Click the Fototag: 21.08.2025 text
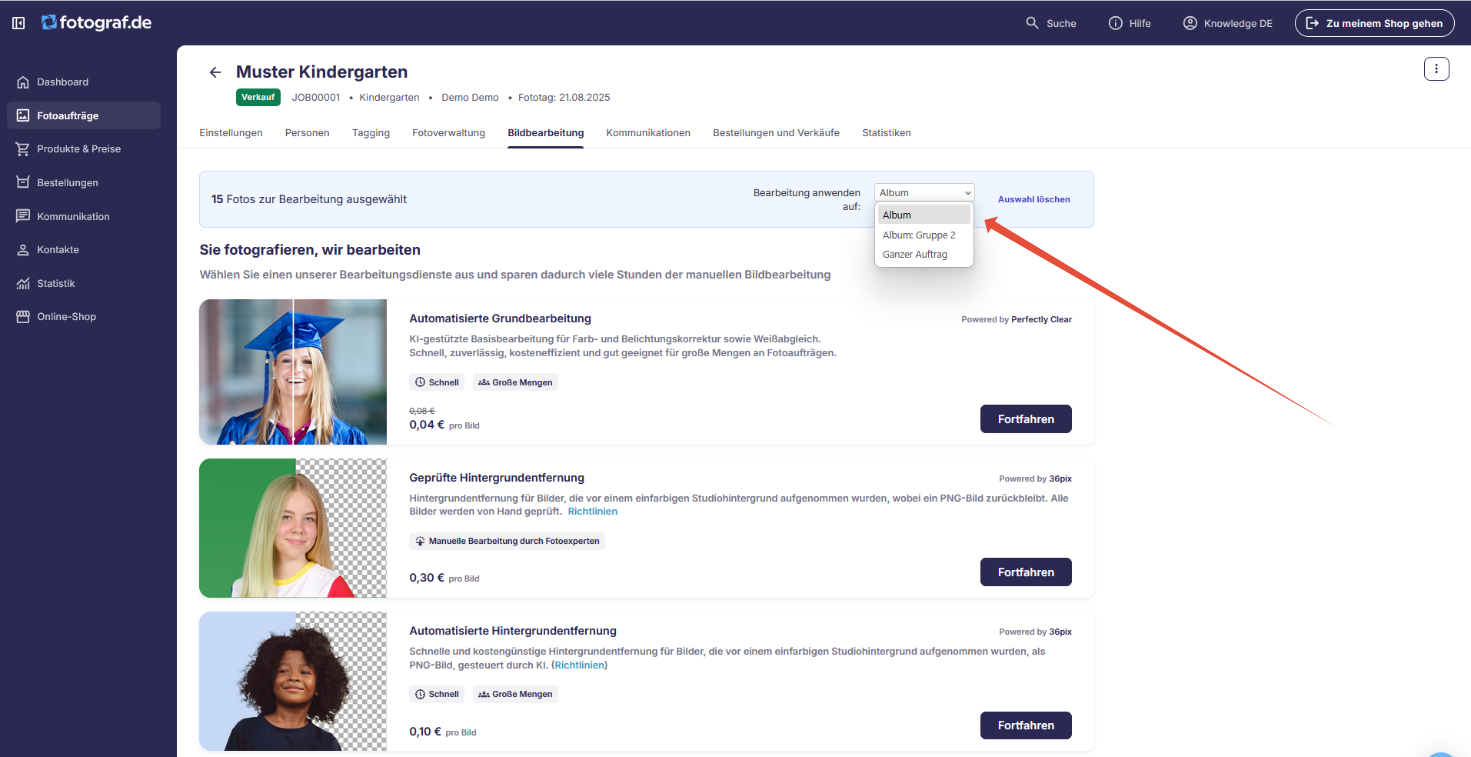 pos(564,98)
